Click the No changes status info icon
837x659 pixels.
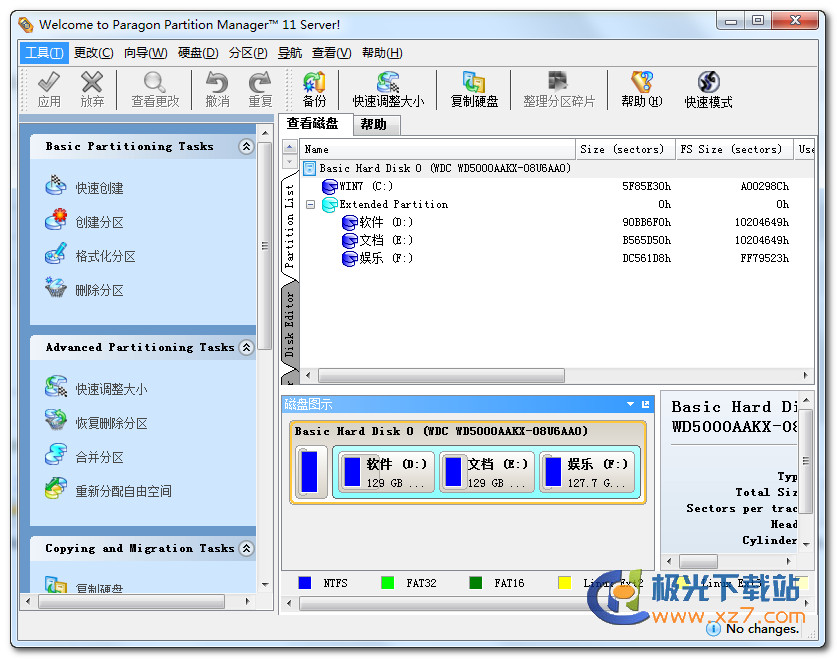point(713,630)
